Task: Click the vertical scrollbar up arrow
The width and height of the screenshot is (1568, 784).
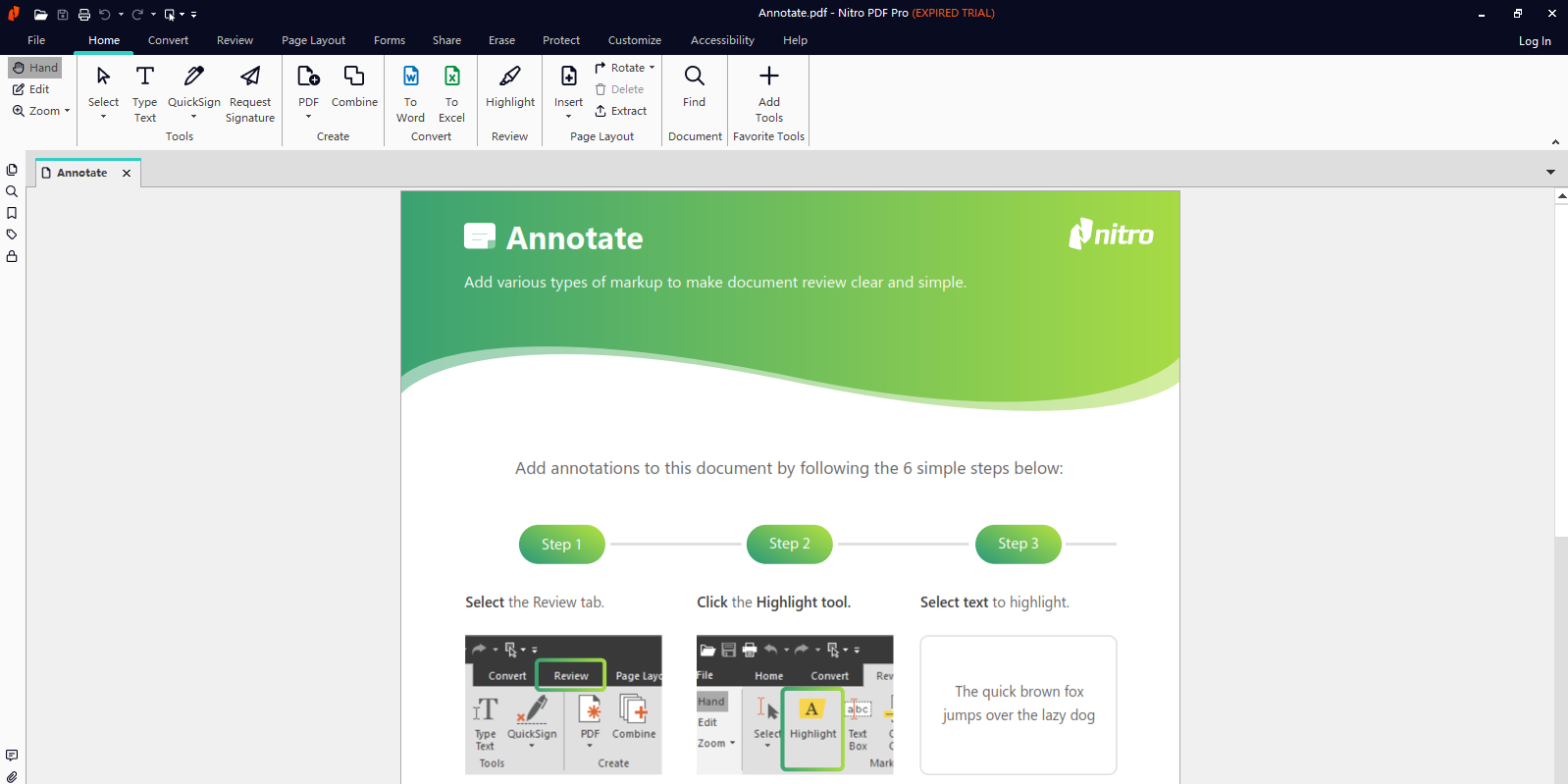Action: [x=1561, y=196]
